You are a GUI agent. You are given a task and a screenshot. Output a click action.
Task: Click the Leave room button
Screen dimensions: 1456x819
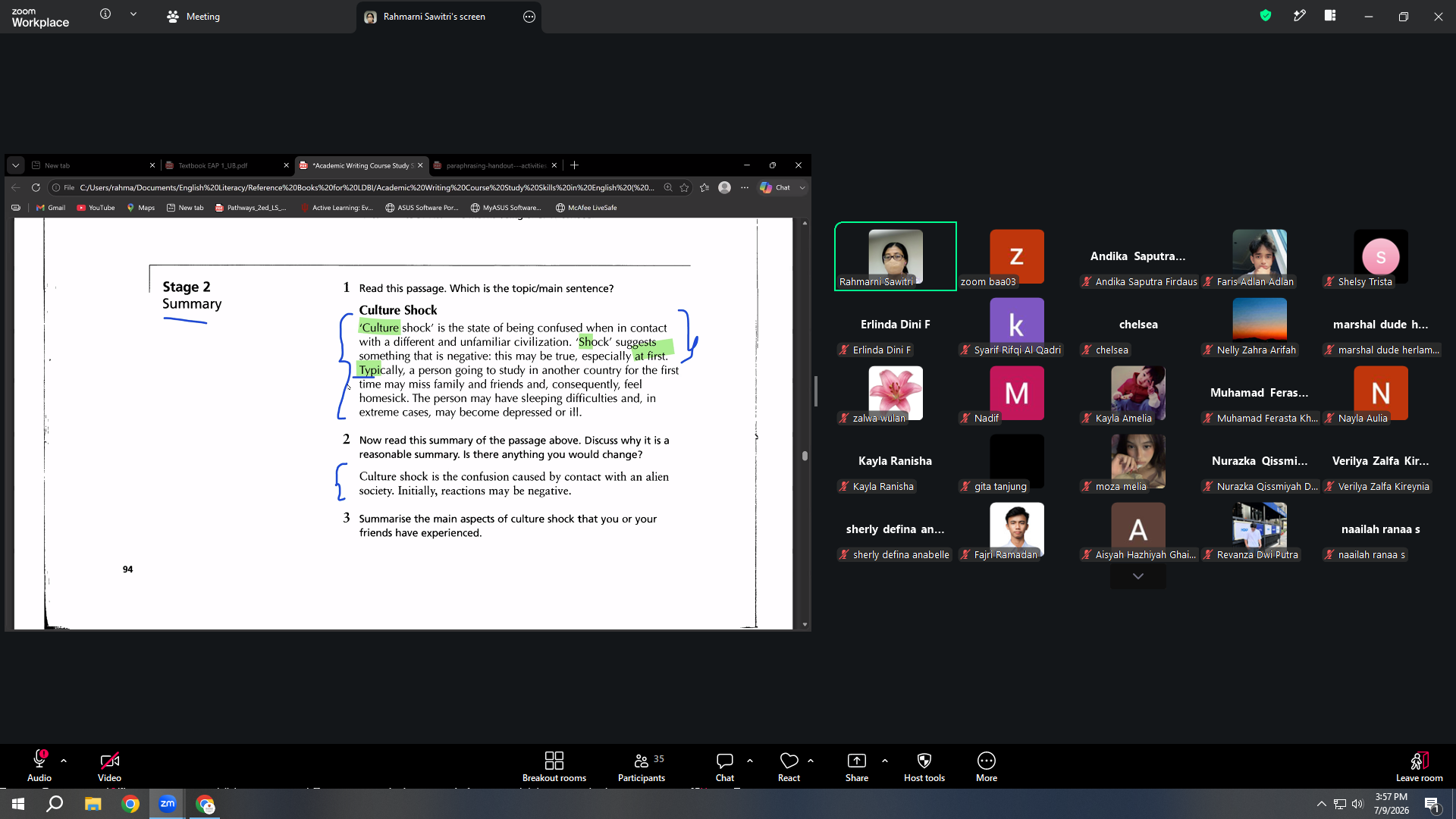coord(1419,766)
